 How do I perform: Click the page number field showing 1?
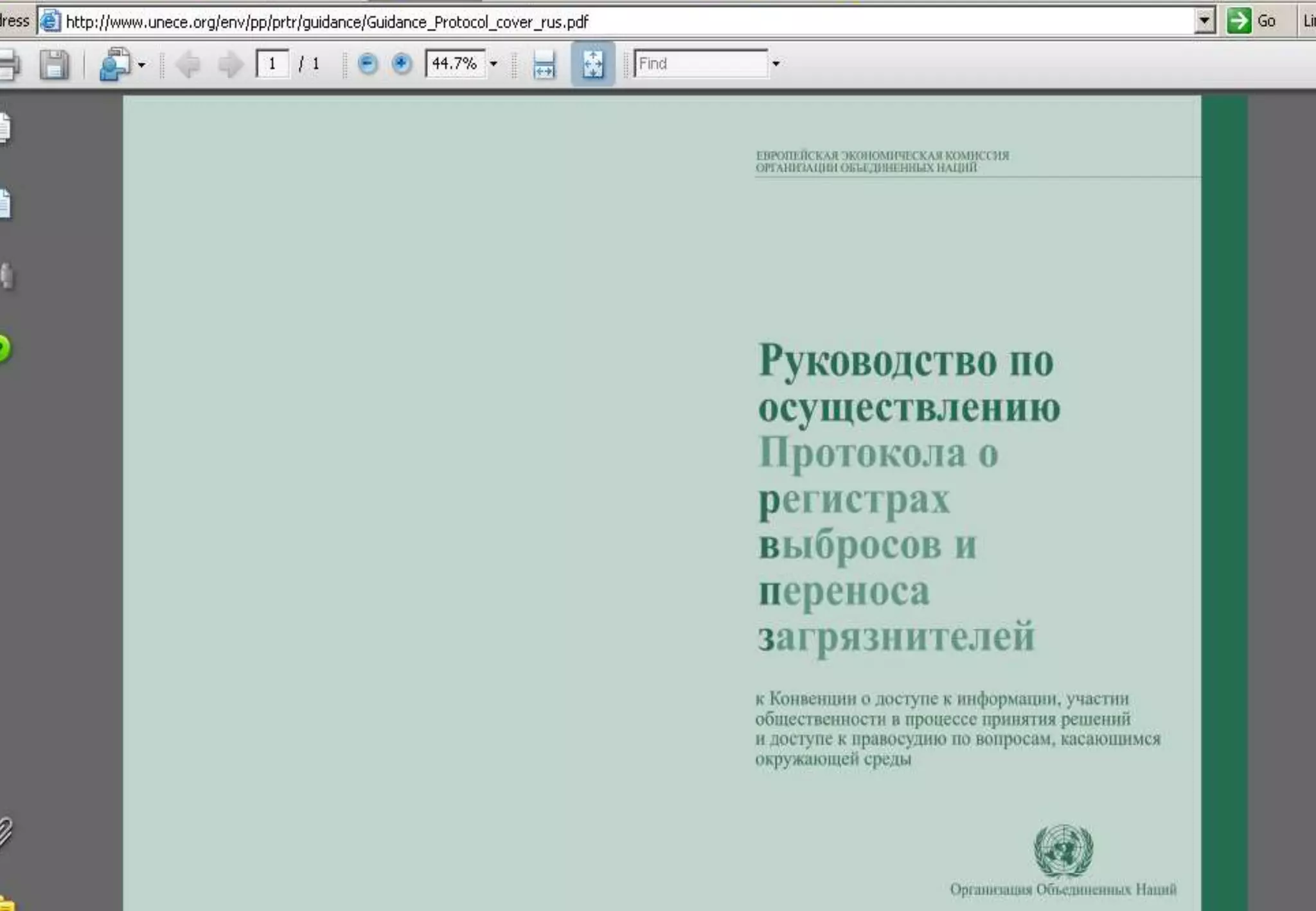[272, 64]
